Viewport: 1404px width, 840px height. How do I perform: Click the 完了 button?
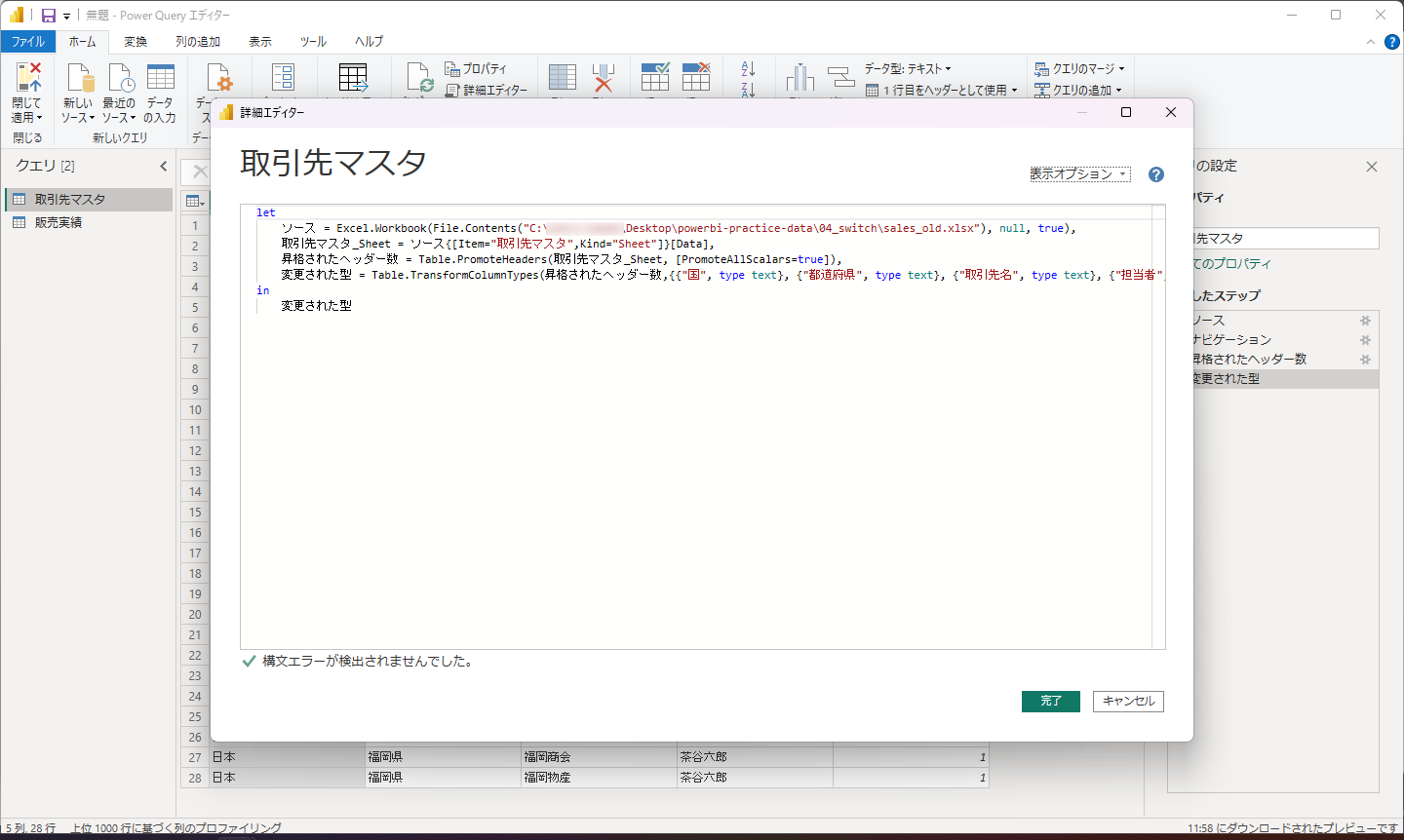(1051, 701)
